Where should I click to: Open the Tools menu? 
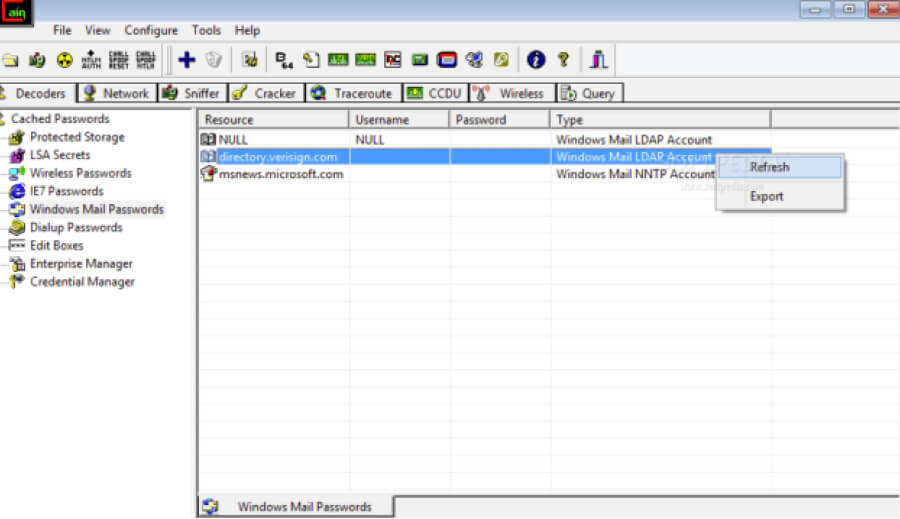(206, 30)
